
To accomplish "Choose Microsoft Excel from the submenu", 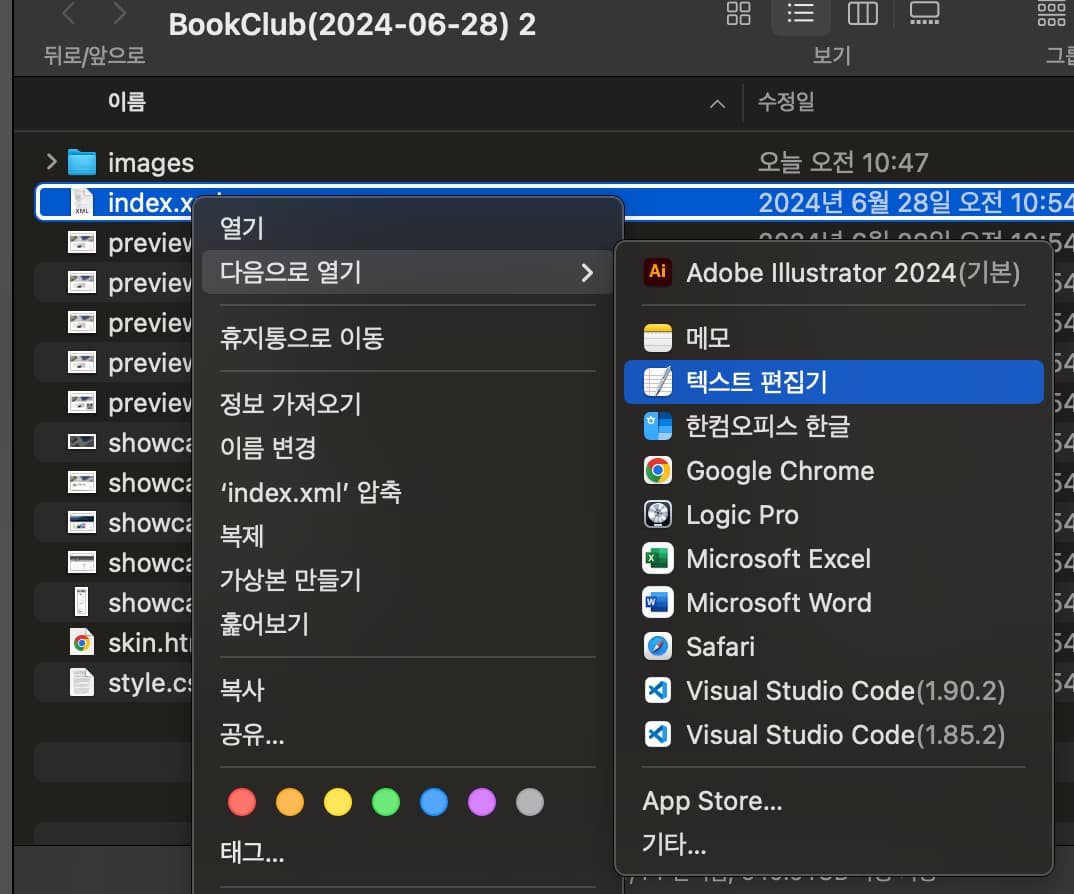I will 778,558.
